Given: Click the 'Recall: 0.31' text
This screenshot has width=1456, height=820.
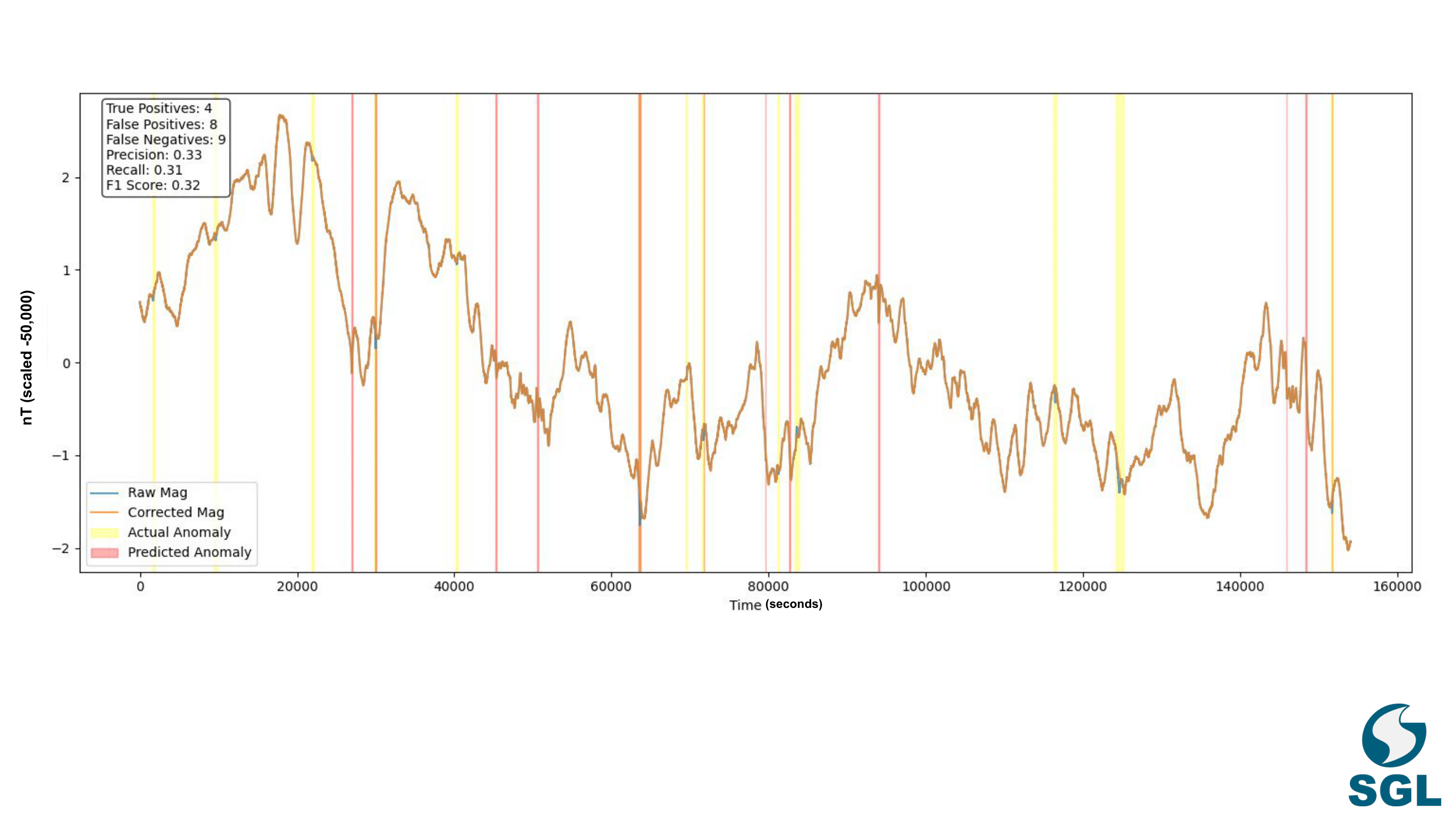Looking at the screenshot, I should click(x=144, y=169).
